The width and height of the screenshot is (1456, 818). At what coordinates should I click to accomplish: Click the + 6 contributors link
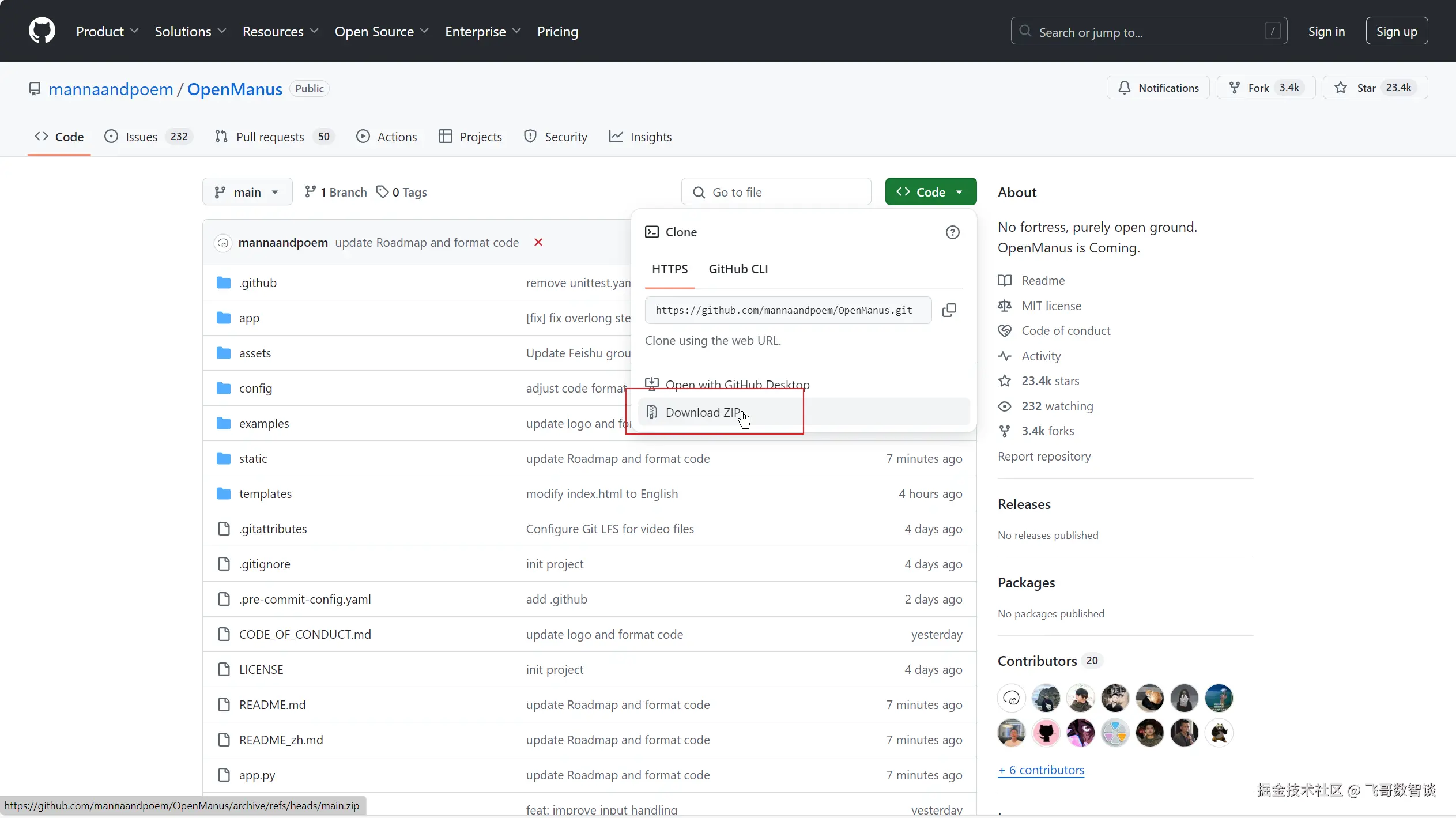1041,770
